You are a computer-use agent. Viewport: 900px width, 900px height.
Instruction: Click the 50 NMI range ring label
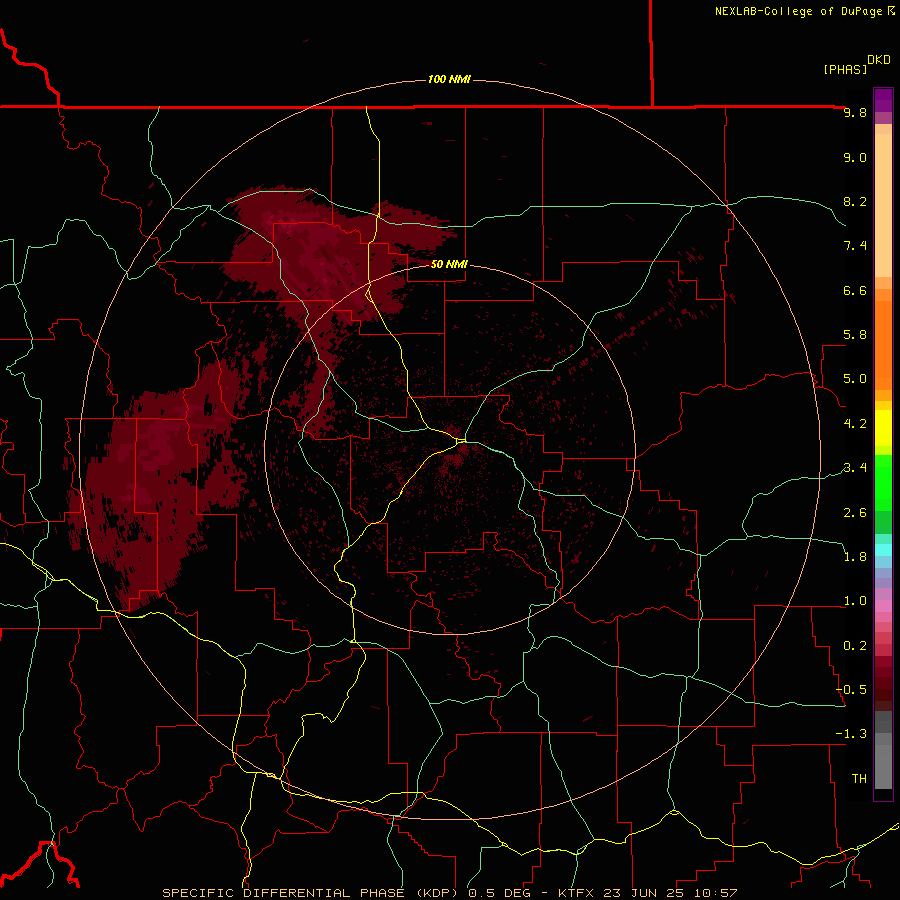(x=449, y=264)
